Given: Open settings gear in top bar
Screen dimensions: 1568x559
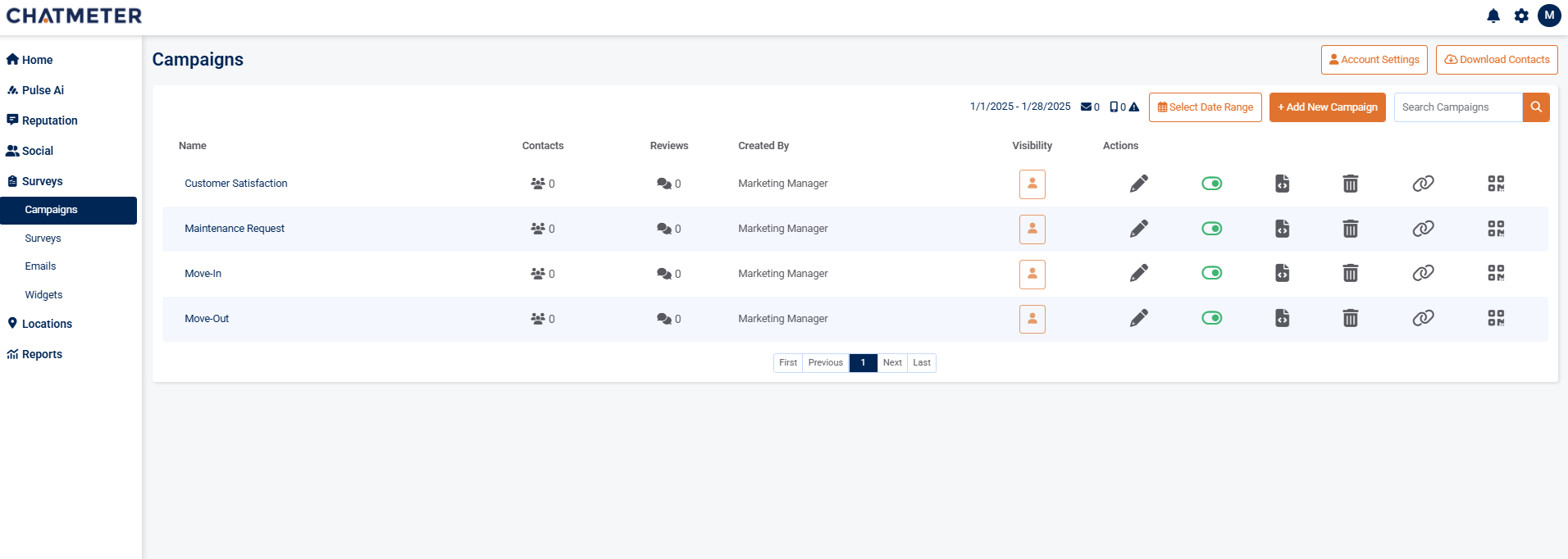Looking at the screenshot, I should tap(1521, 16).
